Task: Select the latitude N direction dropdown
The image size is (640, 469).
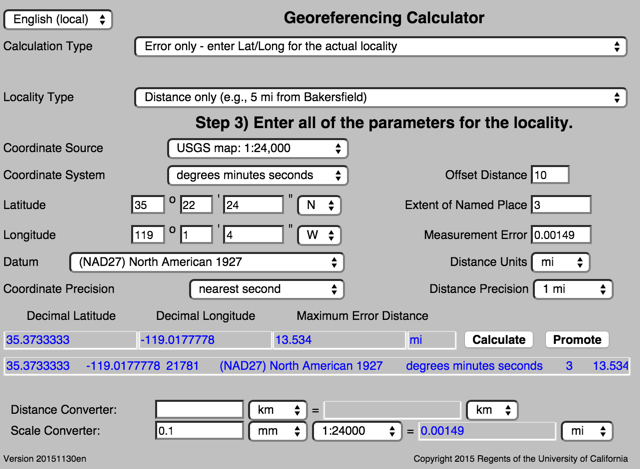Action: pos(320,205)
